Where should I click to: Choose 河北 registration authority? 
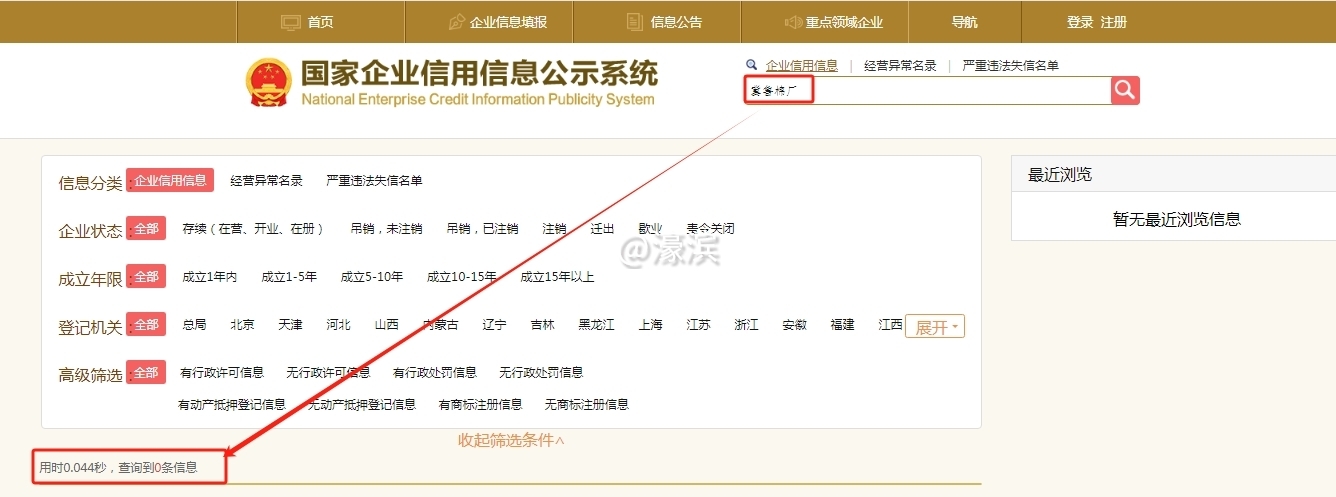(x=338, y=325)
